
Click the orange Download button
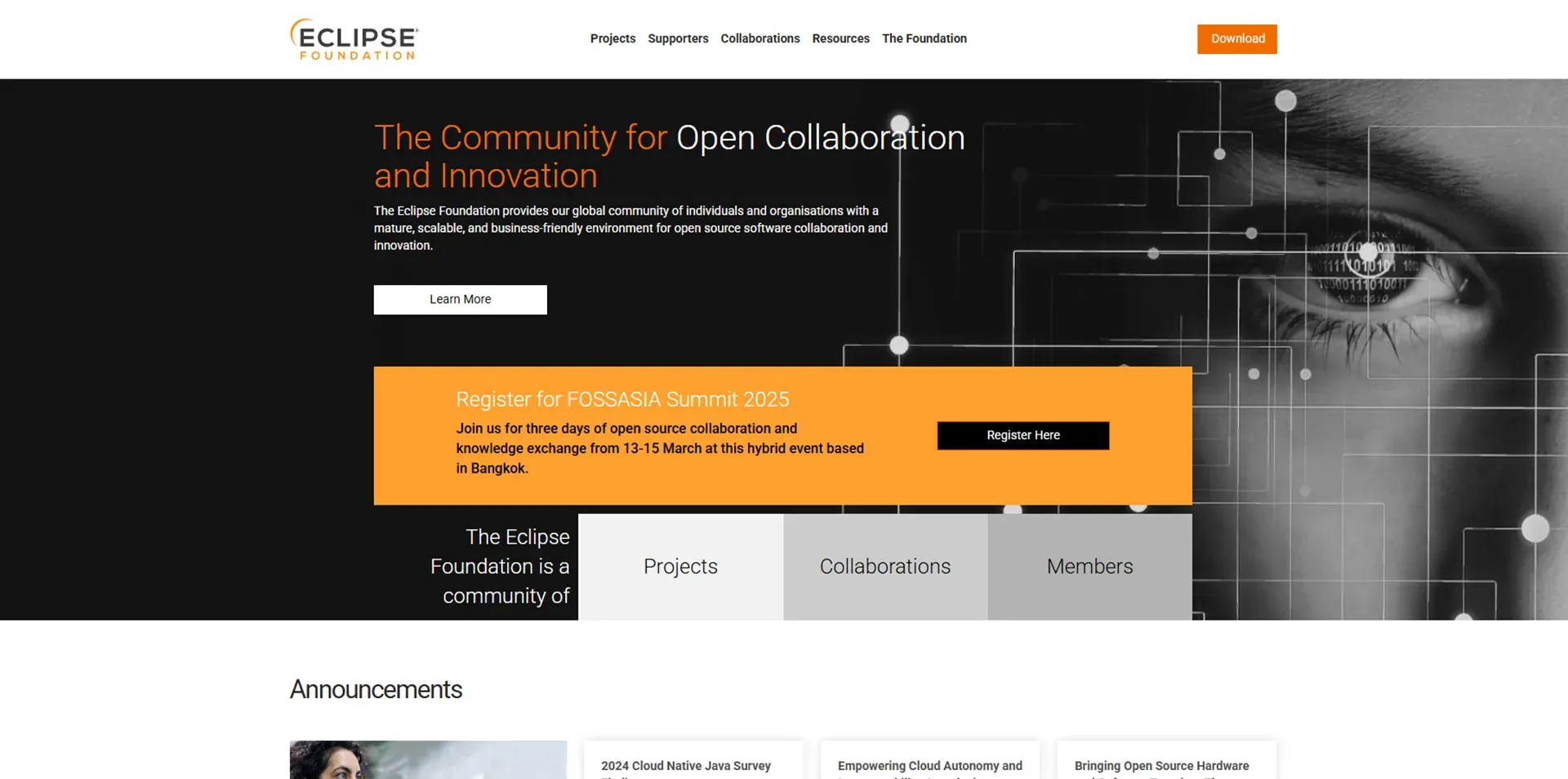click(1237, 39)
